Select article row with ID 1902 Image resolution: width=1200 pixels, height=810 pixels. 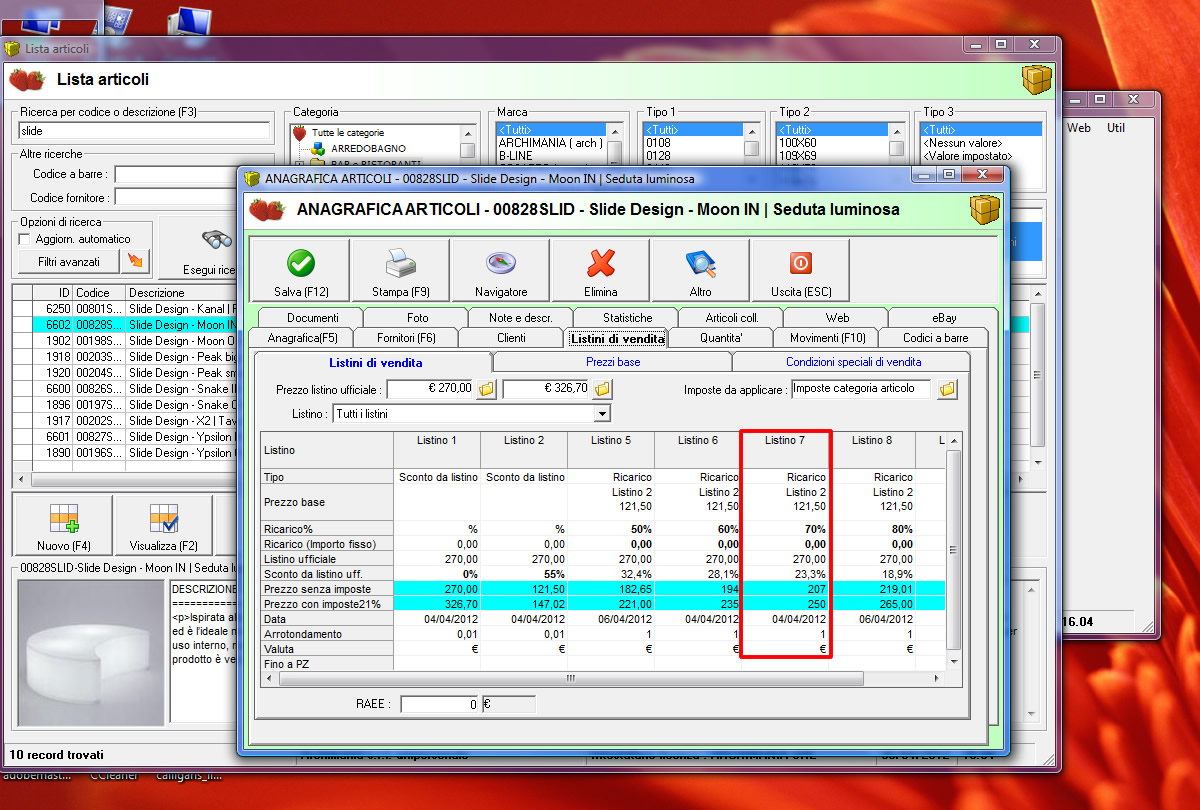125,341
